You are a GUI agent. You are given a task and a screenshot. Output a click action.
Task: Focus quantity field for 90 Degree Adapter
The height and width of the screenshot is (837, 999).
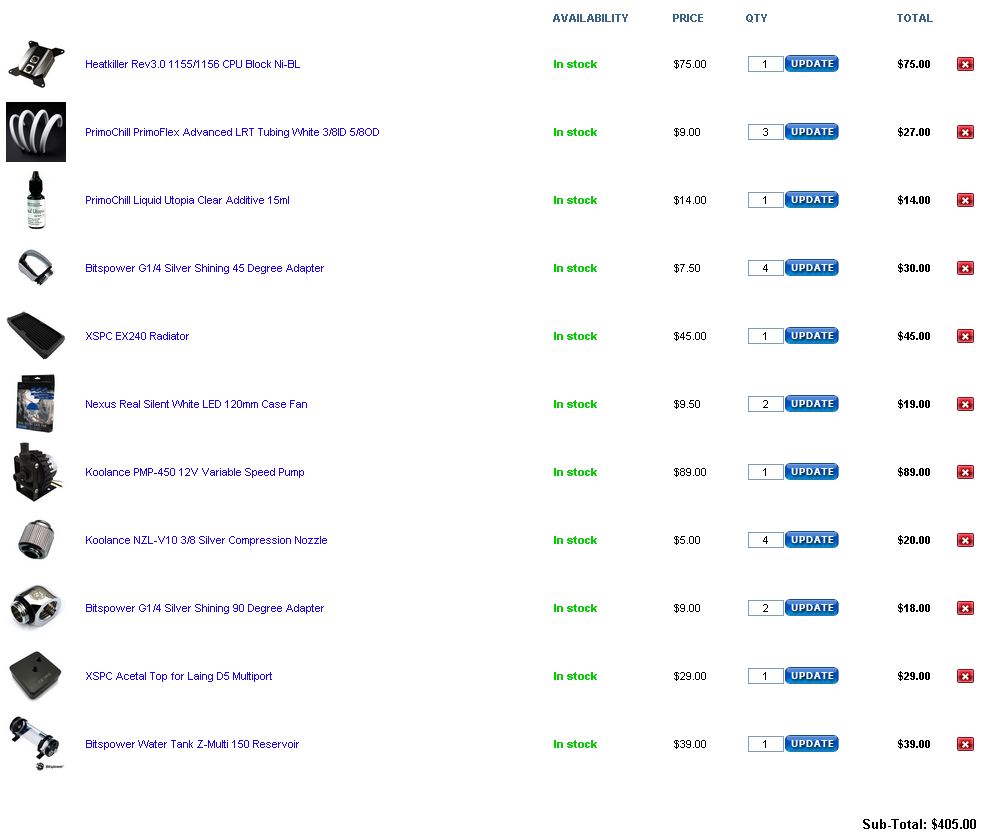tap(765, 608)
